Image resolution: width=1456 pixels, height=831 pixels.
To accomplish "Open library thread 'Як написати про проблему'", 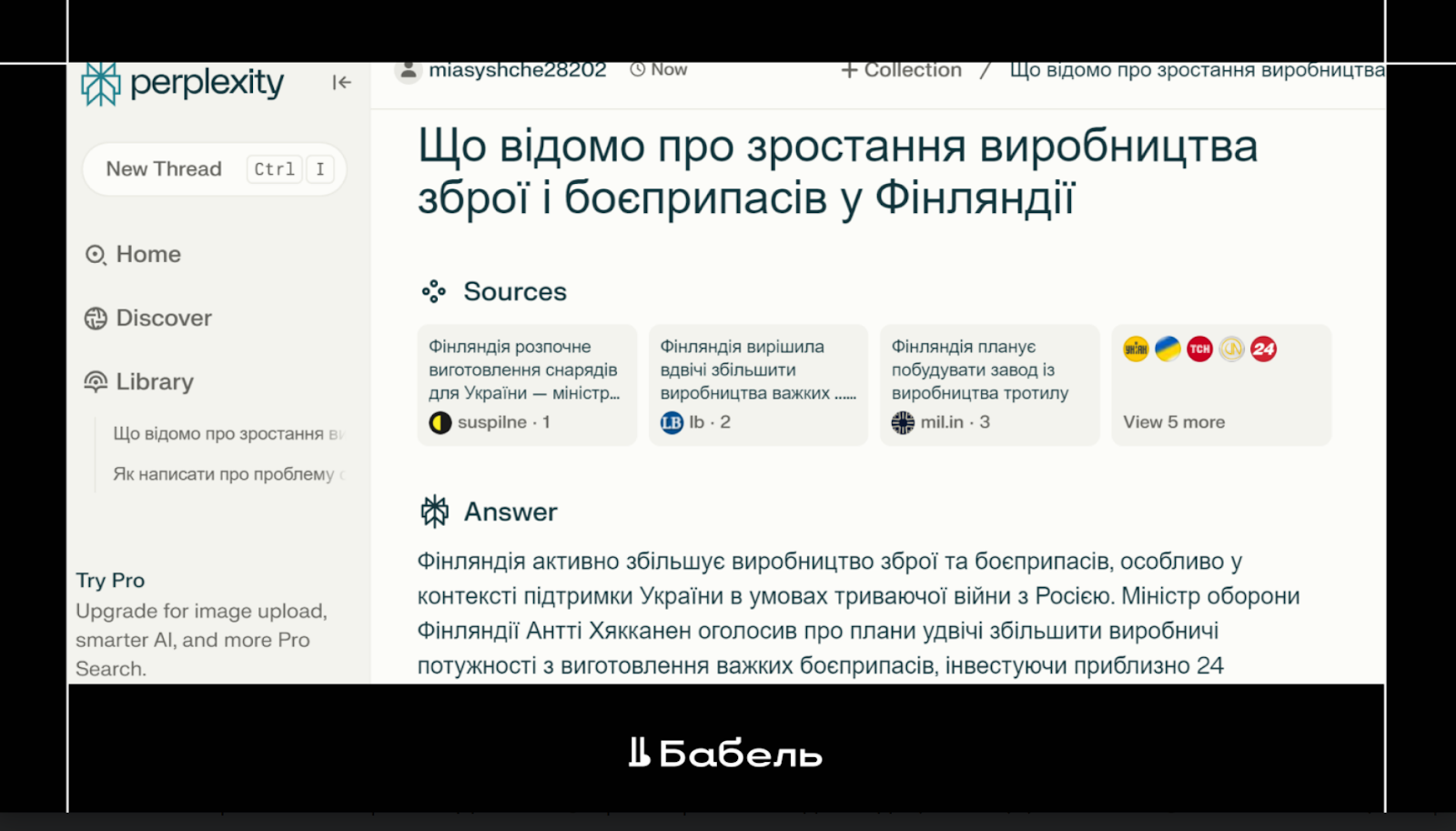I will [x=228, y=474].
